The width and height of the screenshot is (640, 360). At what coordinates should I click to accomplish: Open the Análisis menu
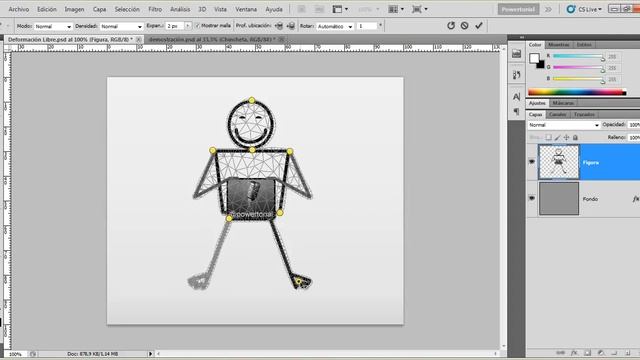coord(180,9)
